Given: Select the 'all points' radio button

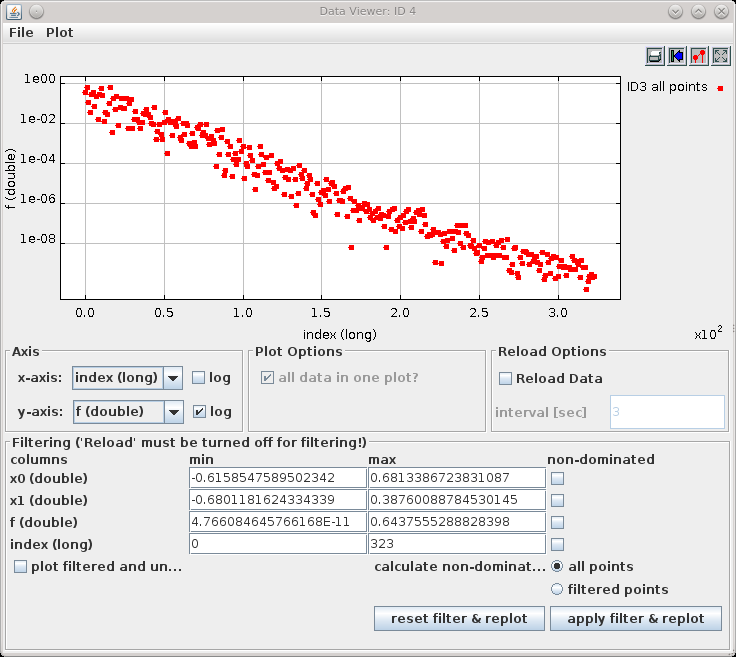Looking at the screenshot, I should click(557, 566).
